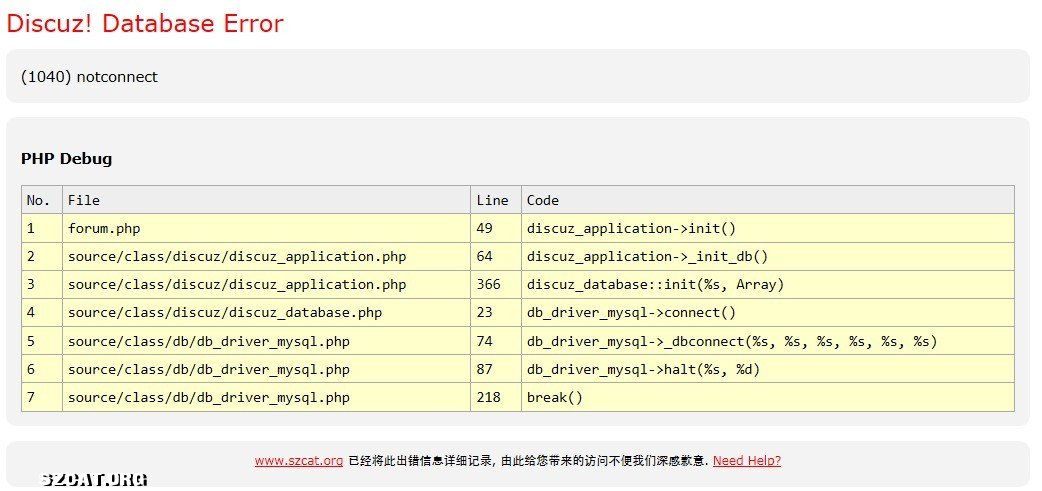
Task: Click line number 74 cell
Action: coord(496,341)
